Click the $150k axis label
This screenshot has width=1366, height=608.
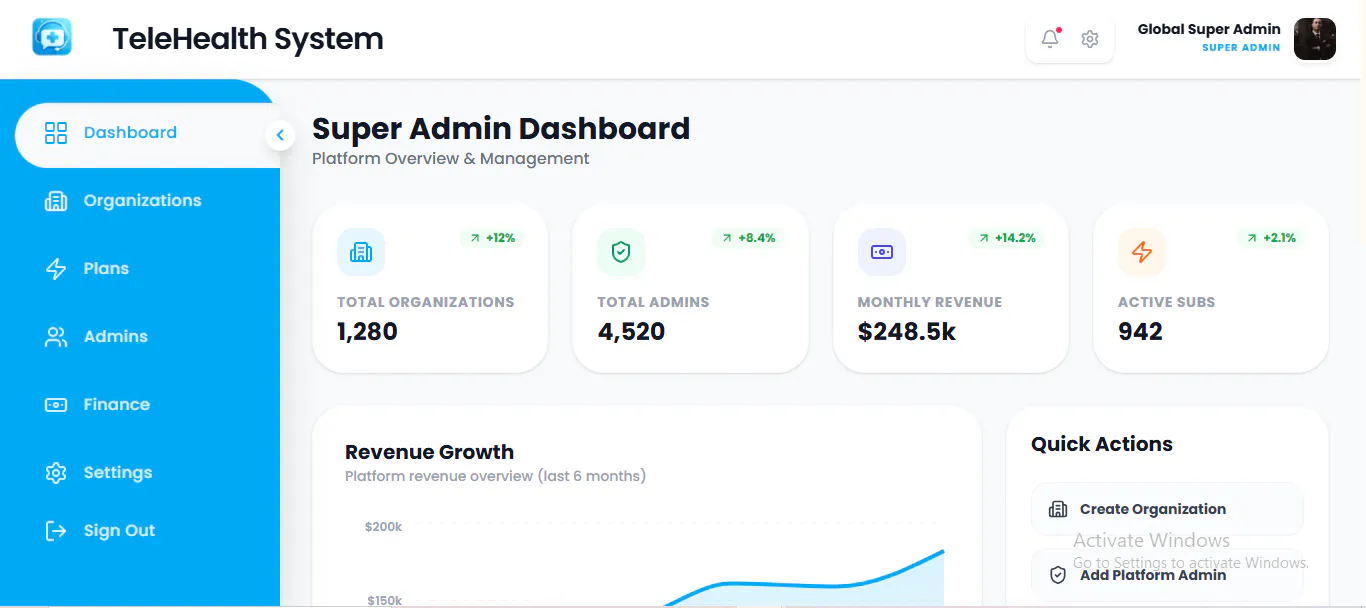pyautogui.click(x=384, y=600)
